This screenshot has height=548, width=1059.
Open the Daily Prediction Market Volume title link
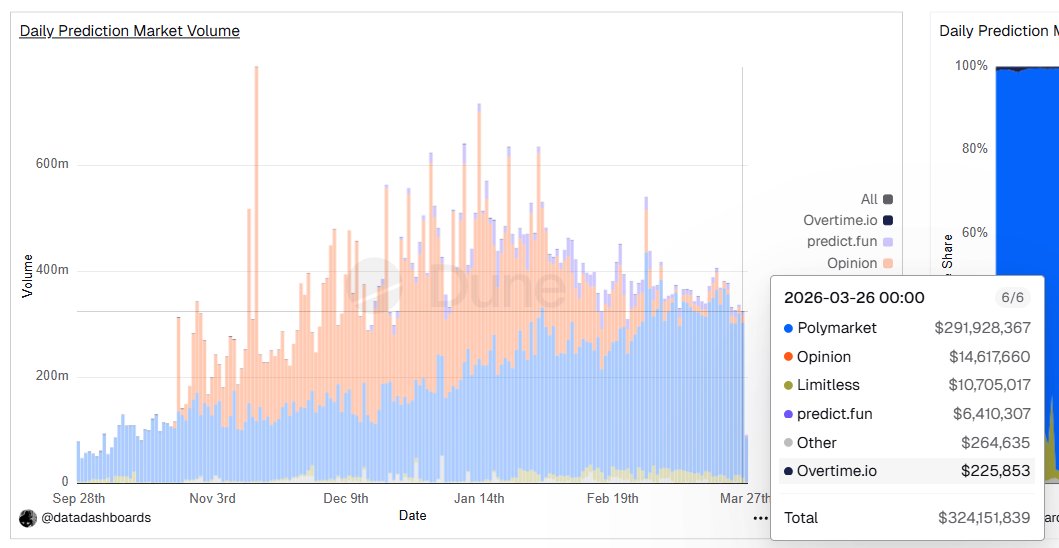pyautogui.click(x=129, y=30)
